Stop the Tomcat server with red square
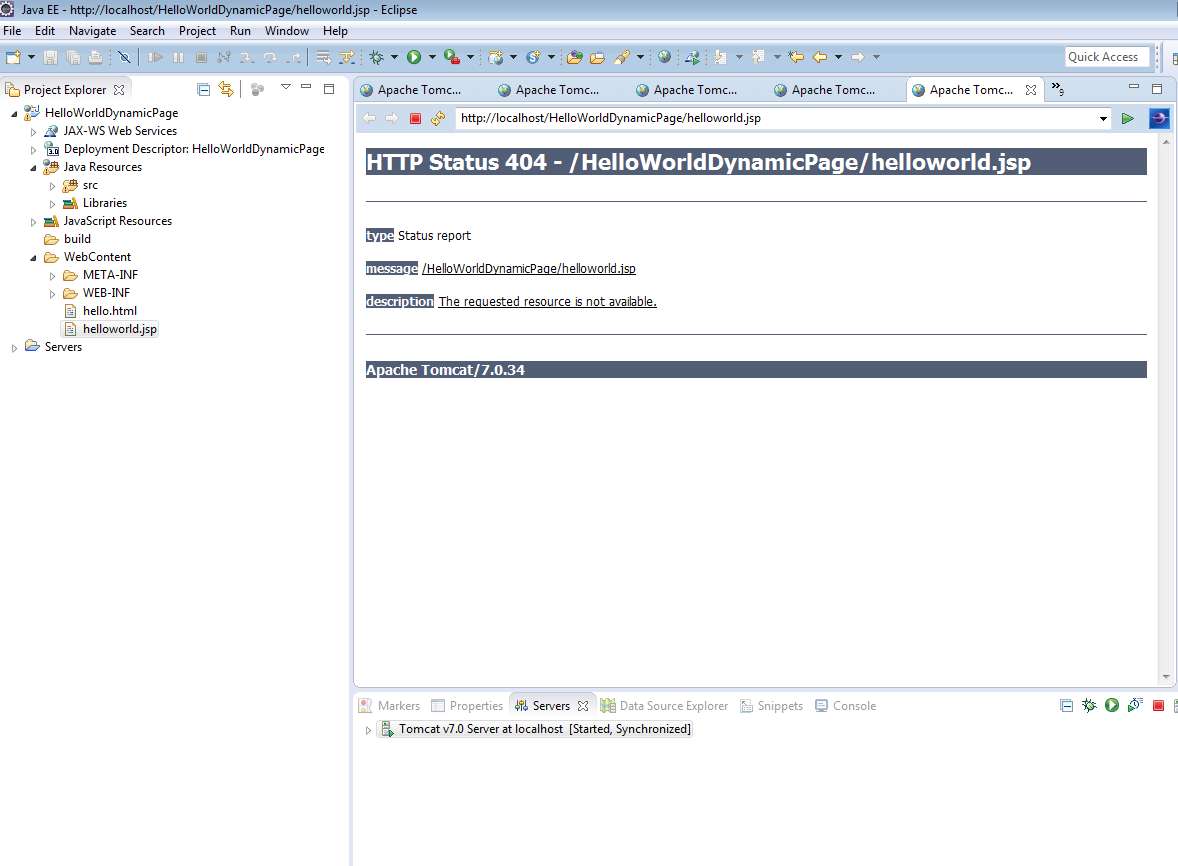The width and height of the screenshot is (1178, 866). pos(1158,706)
